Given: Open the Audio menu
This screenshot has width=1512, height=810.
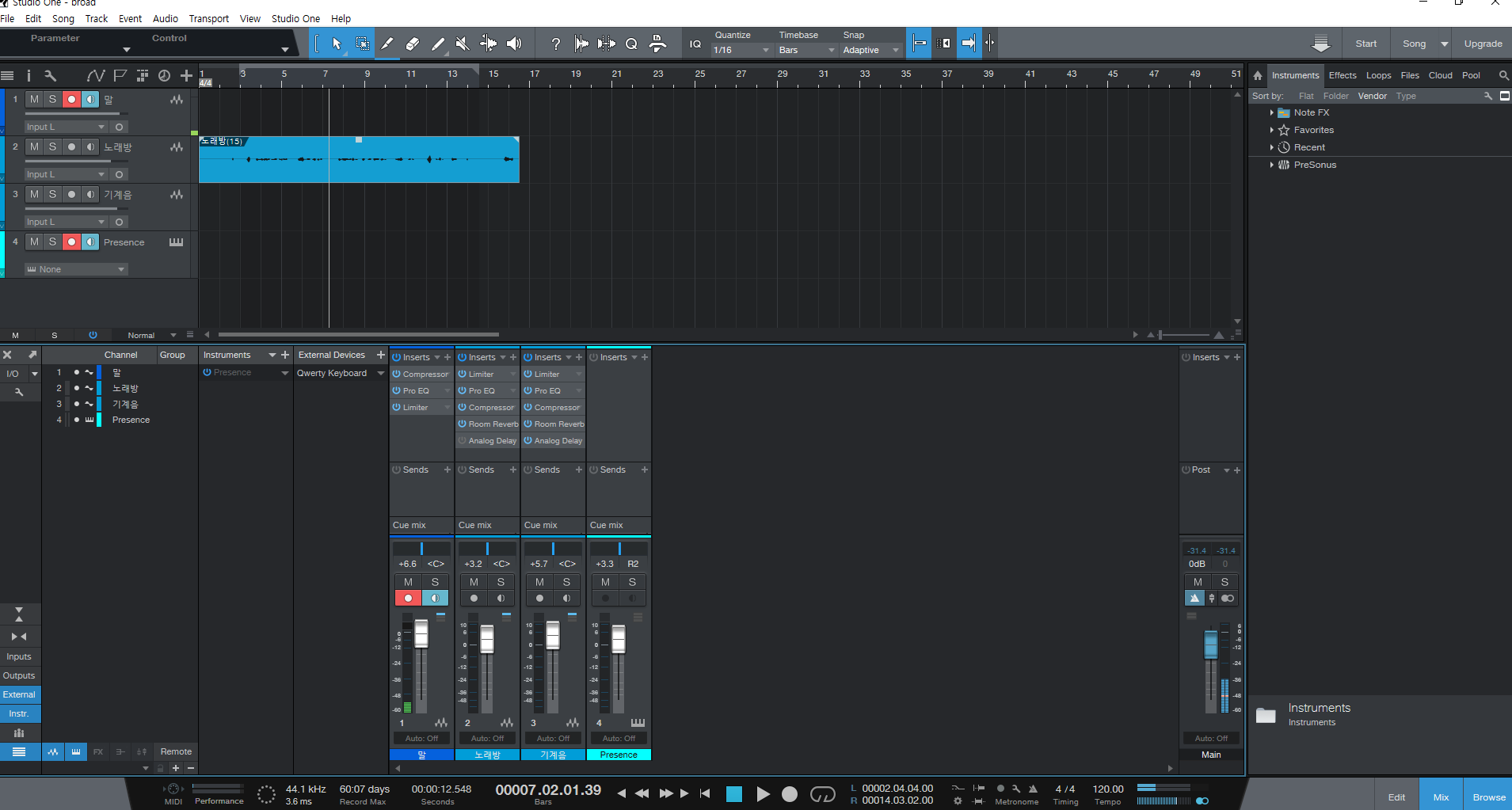Looking at the screenshot, I should click(166, 18).
